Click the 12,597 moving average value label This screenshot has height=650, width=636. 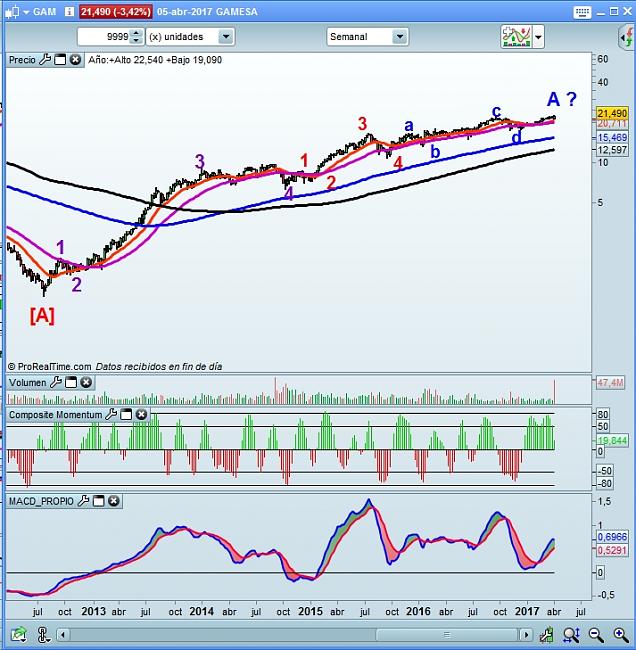click(x=612, y=150)
